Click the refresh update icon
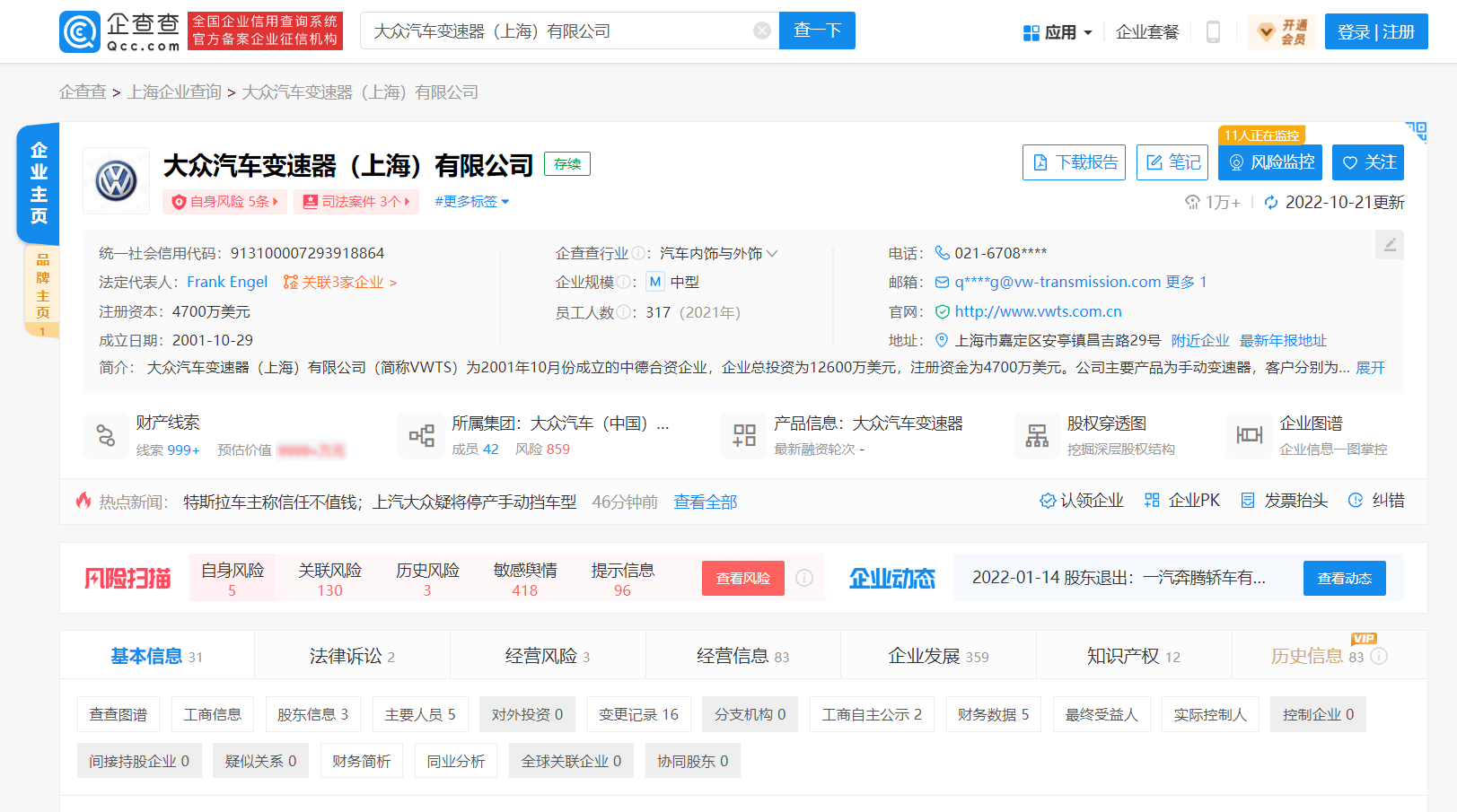This screenshot has width=1457, height=812. click(1271, 203)
